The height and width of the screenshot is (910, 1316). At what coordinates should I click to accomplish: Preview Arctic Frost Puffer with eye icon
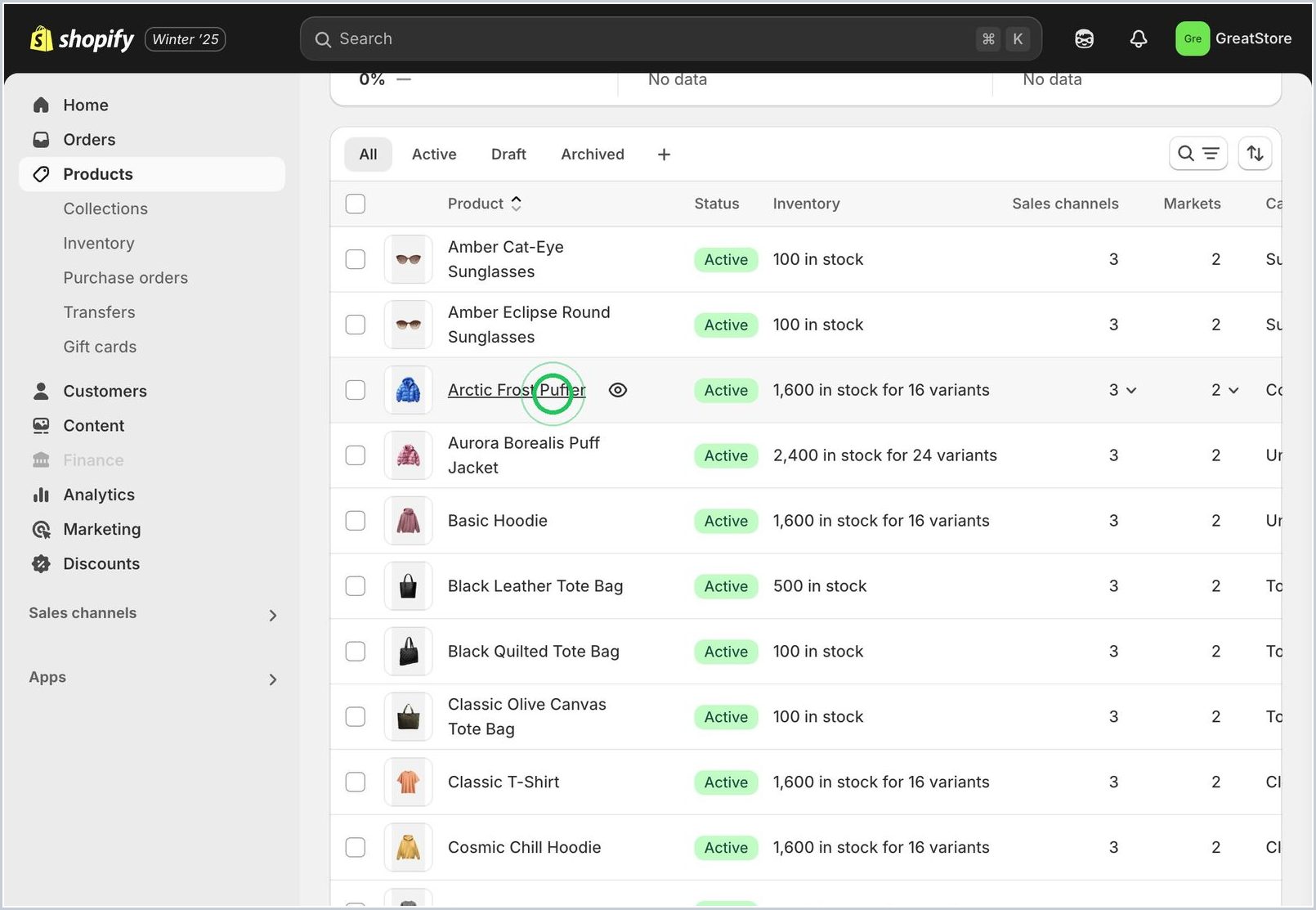[618, 390]
